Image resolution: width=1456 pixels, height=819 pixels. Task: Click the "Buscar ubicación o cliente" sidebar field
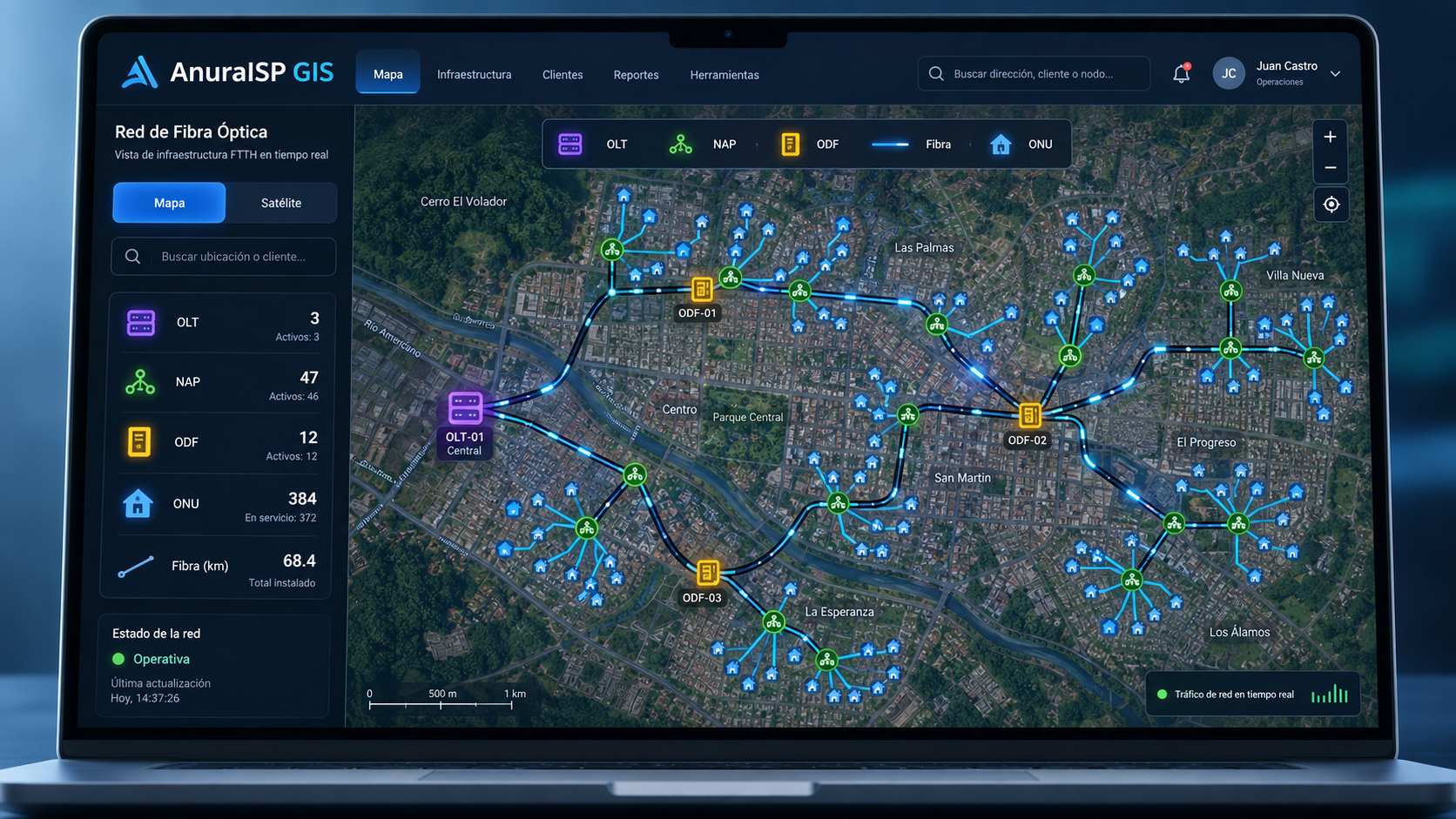(224, 257)
